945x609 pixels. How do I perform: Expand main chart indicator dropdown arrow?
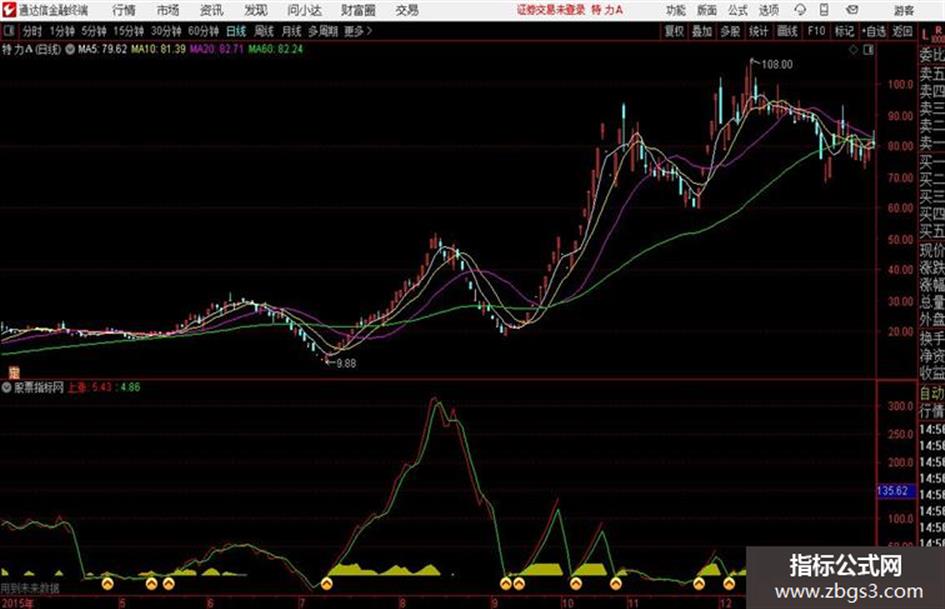[70, 49]
